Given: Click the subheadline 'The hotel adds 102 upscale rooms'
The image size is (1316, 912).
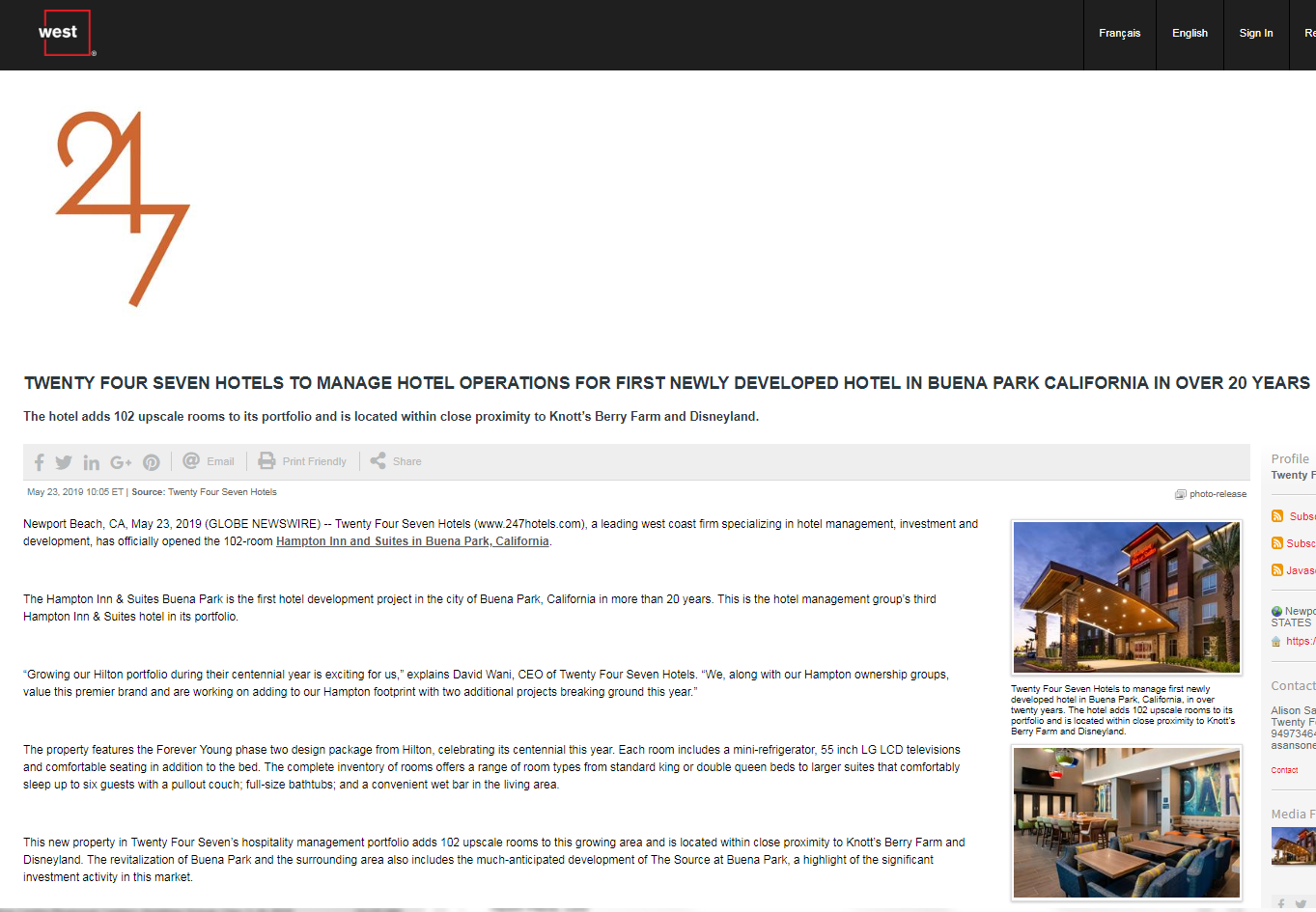Looking at the screenshot, I should [391, 417].
